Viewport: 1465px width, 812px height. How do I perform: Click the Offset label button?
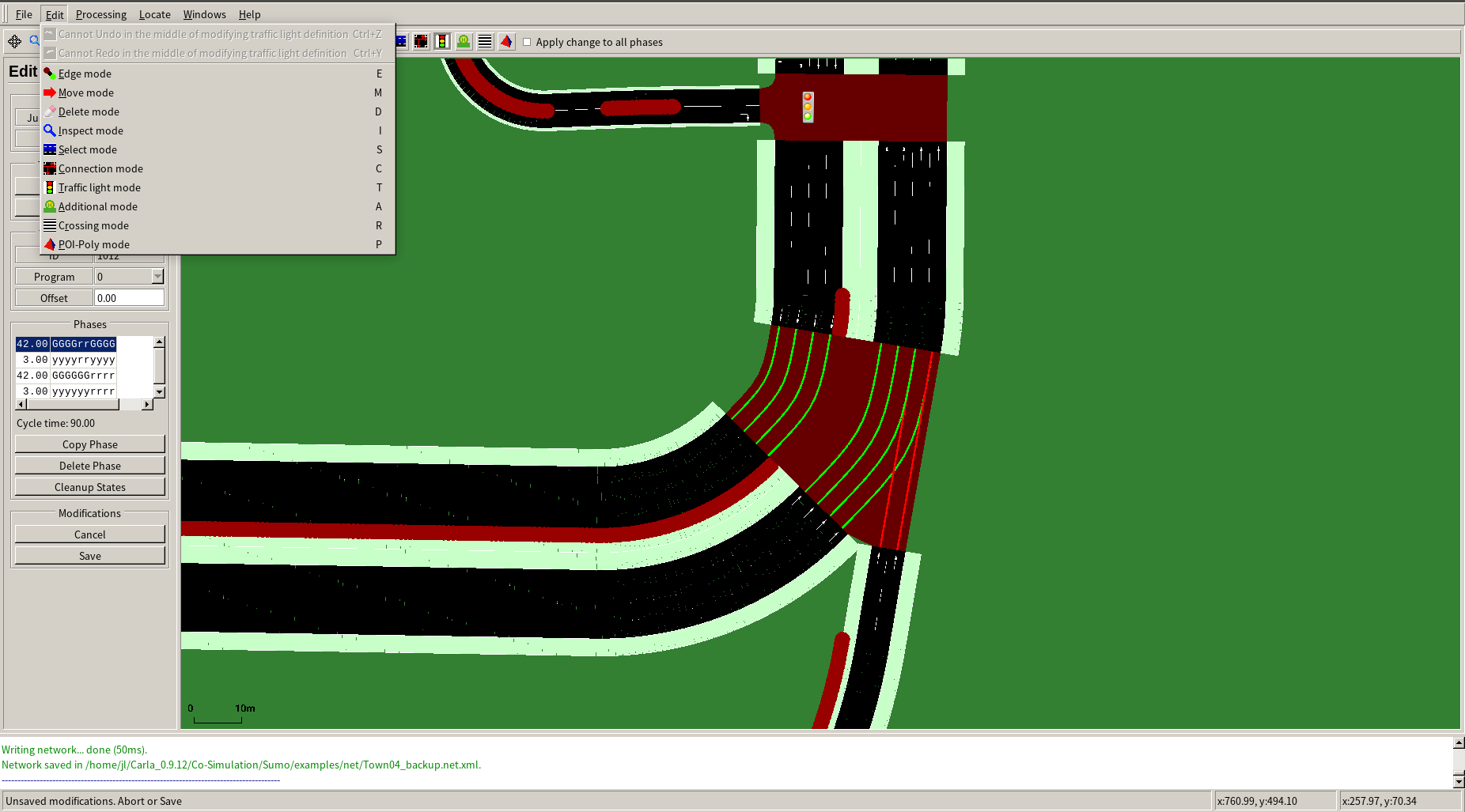click(x=54, y=298)
